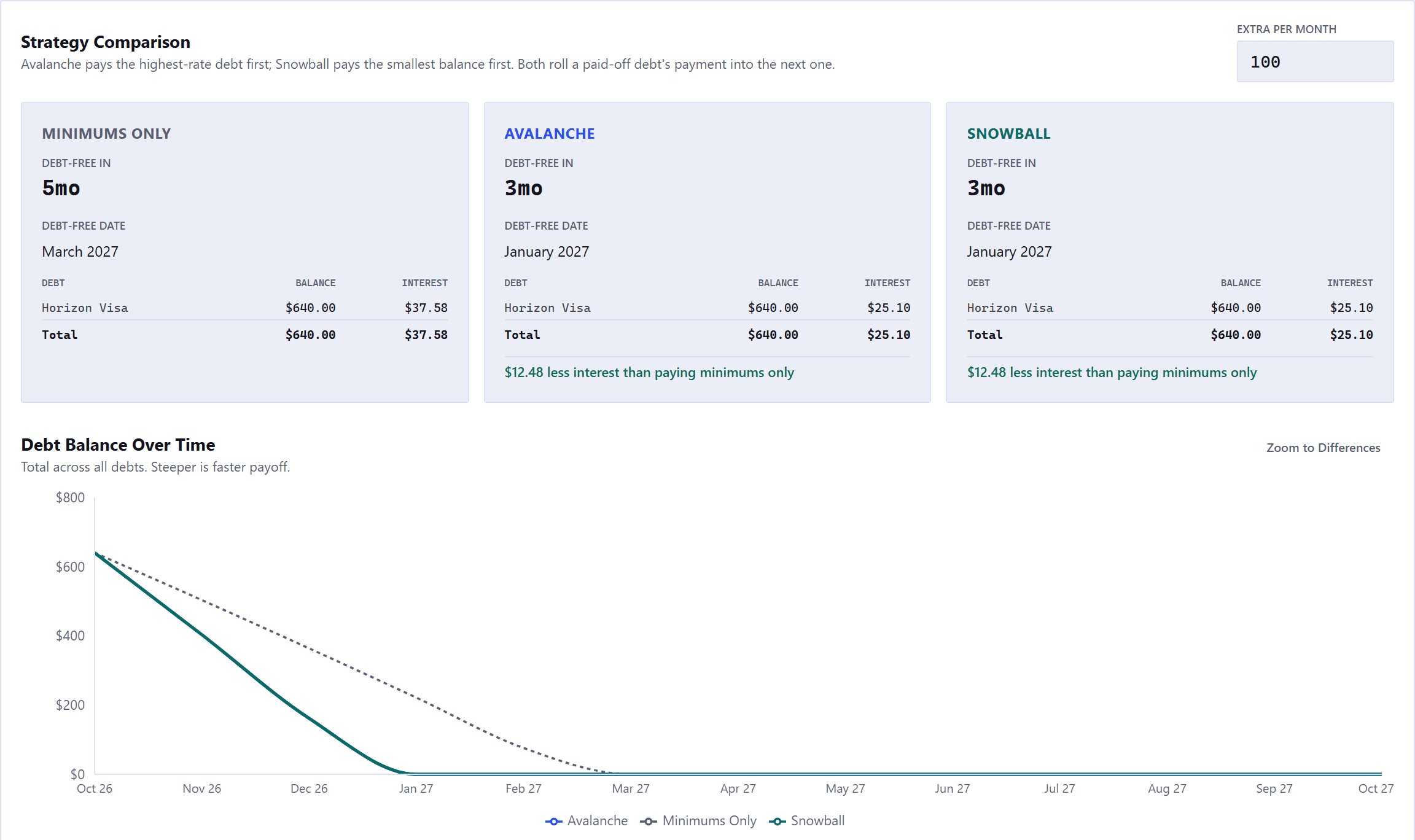Click Horizon Visa row in Avalanche card
This screenshot has width=1415, height=840.
click(707, 308)
